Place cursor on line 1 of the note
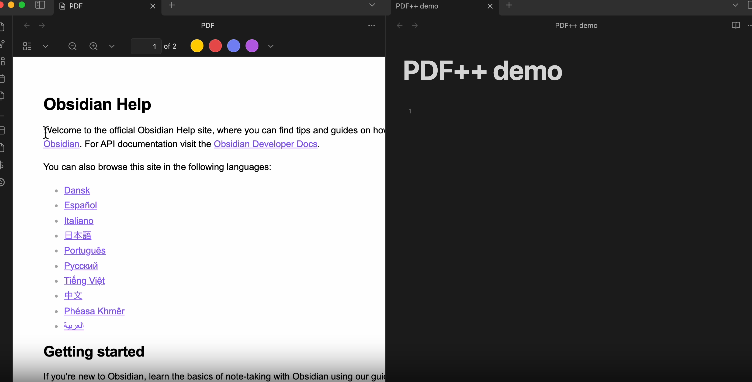This screenshot has width=752, height=382. (576, 111)
